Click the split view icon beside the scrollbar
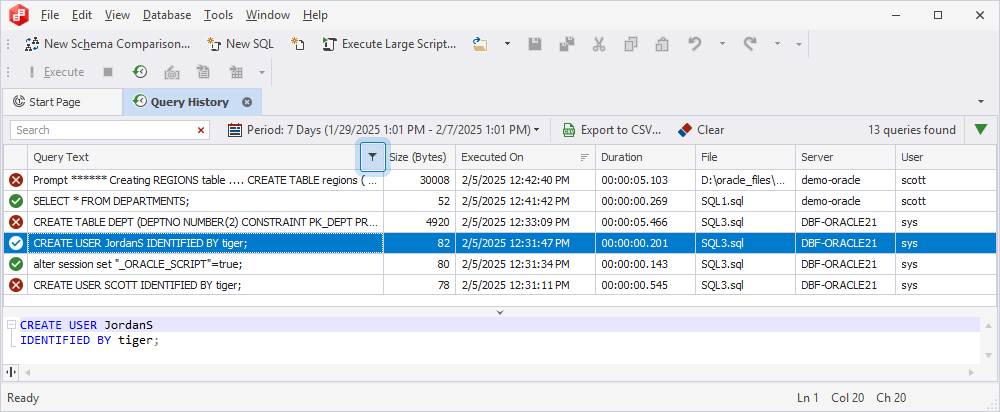 11,372
